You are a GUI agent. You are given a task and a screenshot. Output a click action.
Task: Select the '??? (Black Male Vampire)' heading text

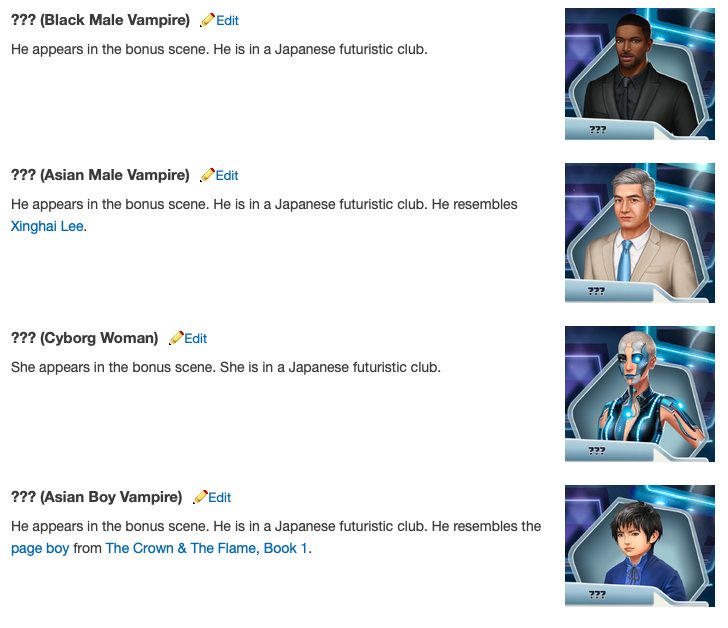100,20
